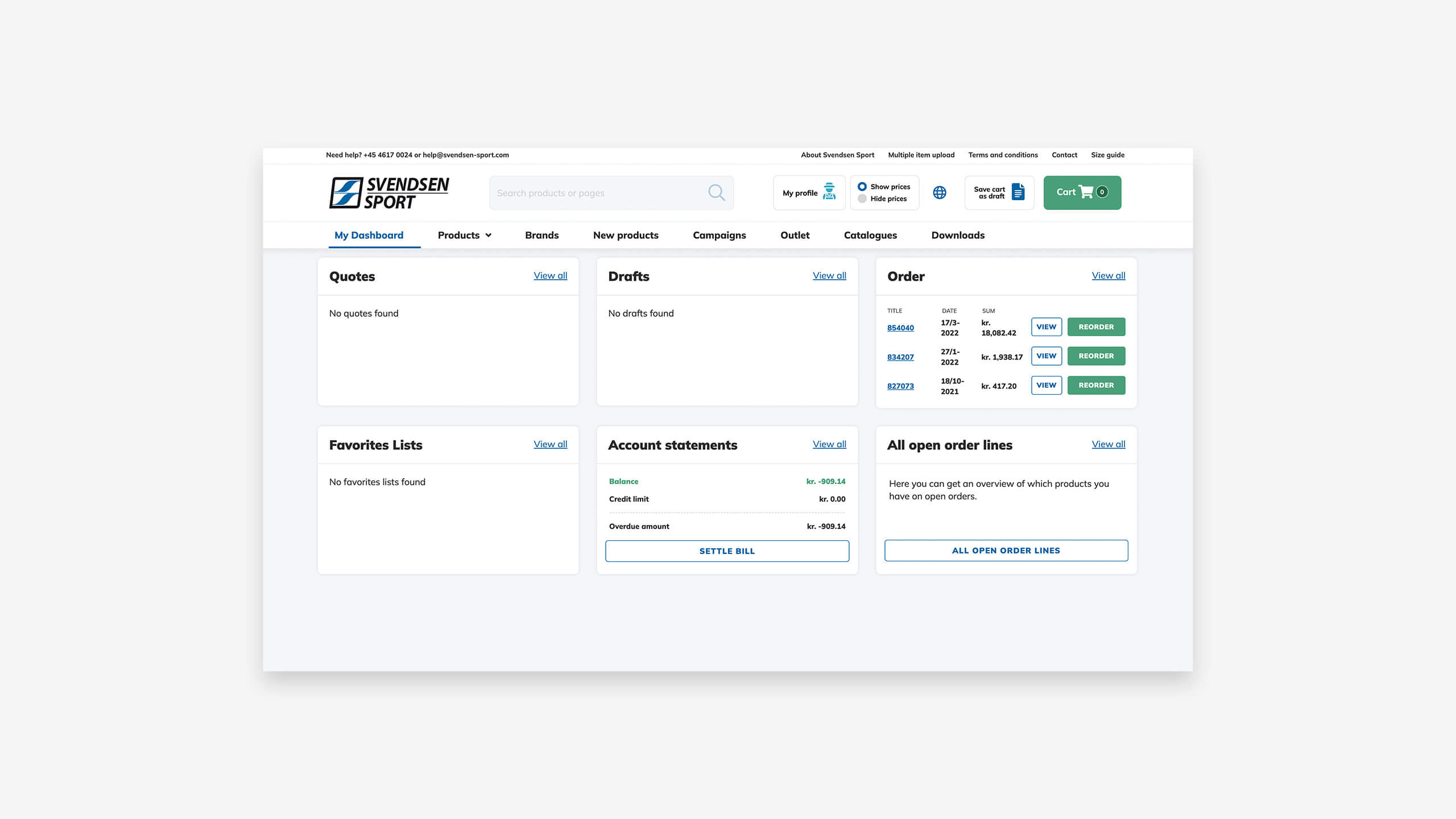Click the 'No drafts found' text
The image size is (1456, 819).
click(x=640, y=313)
